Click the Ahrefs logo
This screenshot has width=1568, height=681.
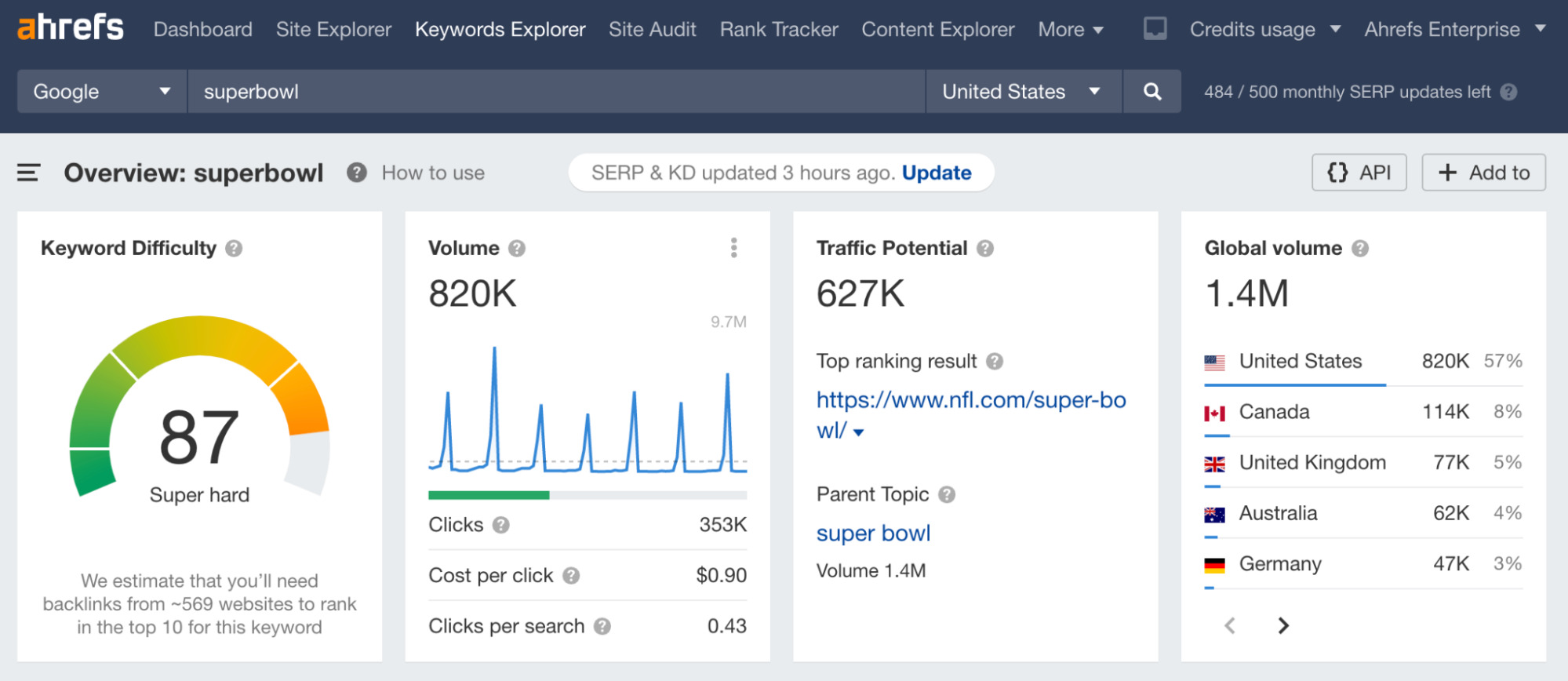tap(71, 27)
